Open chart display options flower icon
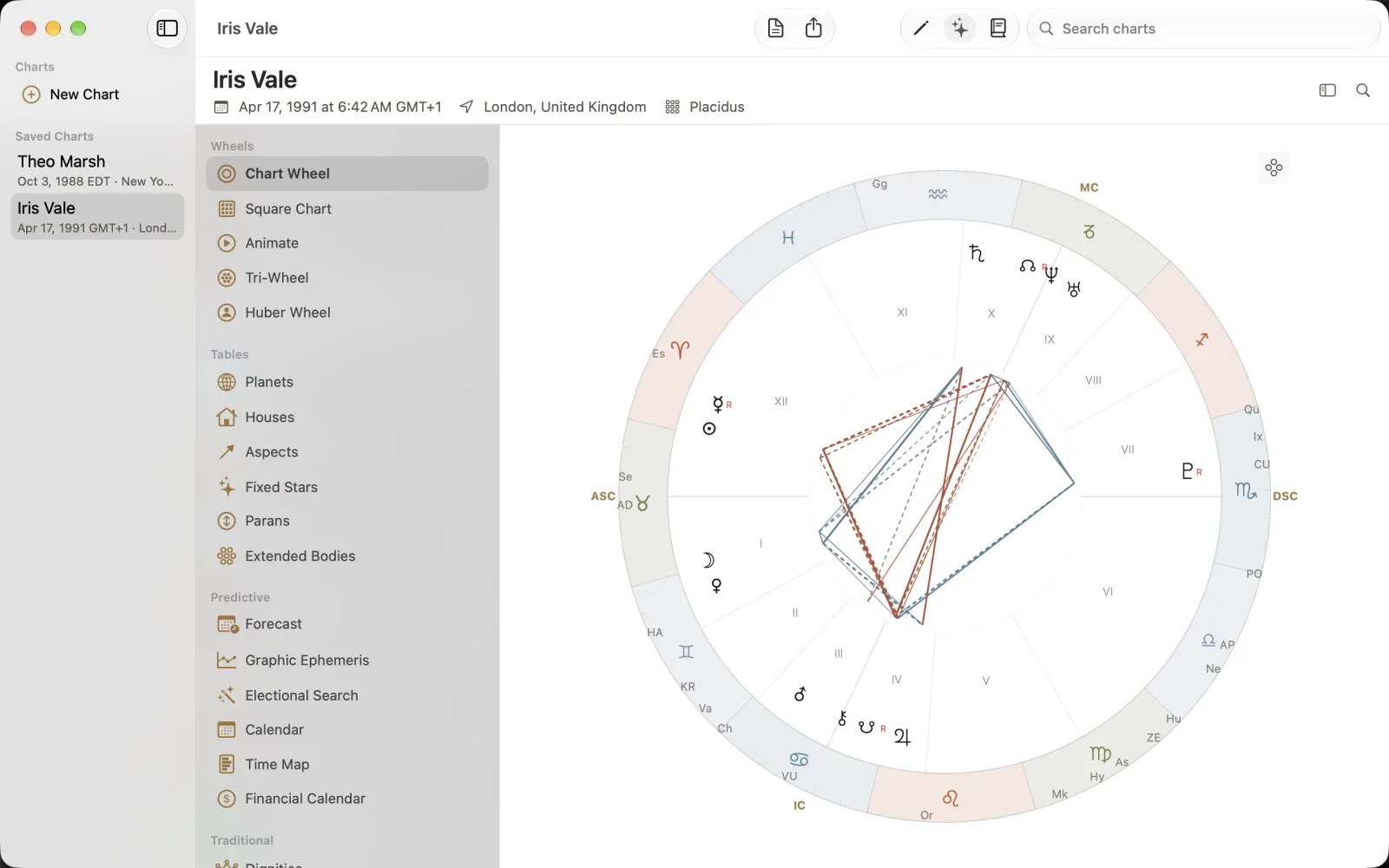 [1274, 168]
